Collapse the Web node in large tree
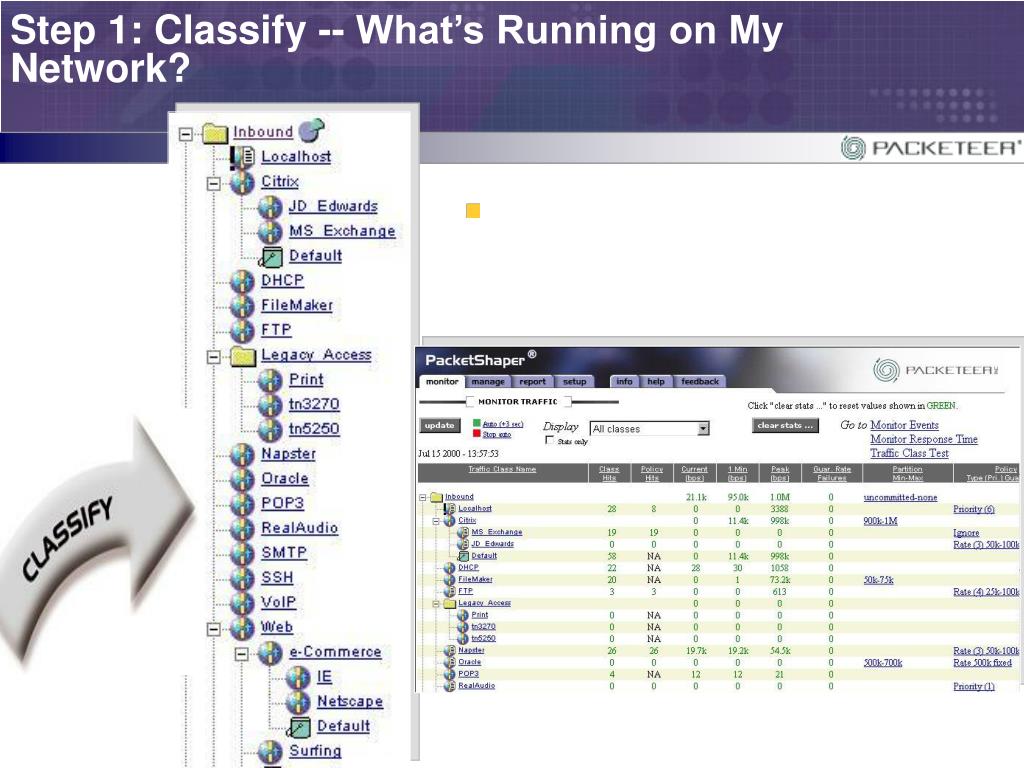1024x768 pixels. click(x=214, y=629)
